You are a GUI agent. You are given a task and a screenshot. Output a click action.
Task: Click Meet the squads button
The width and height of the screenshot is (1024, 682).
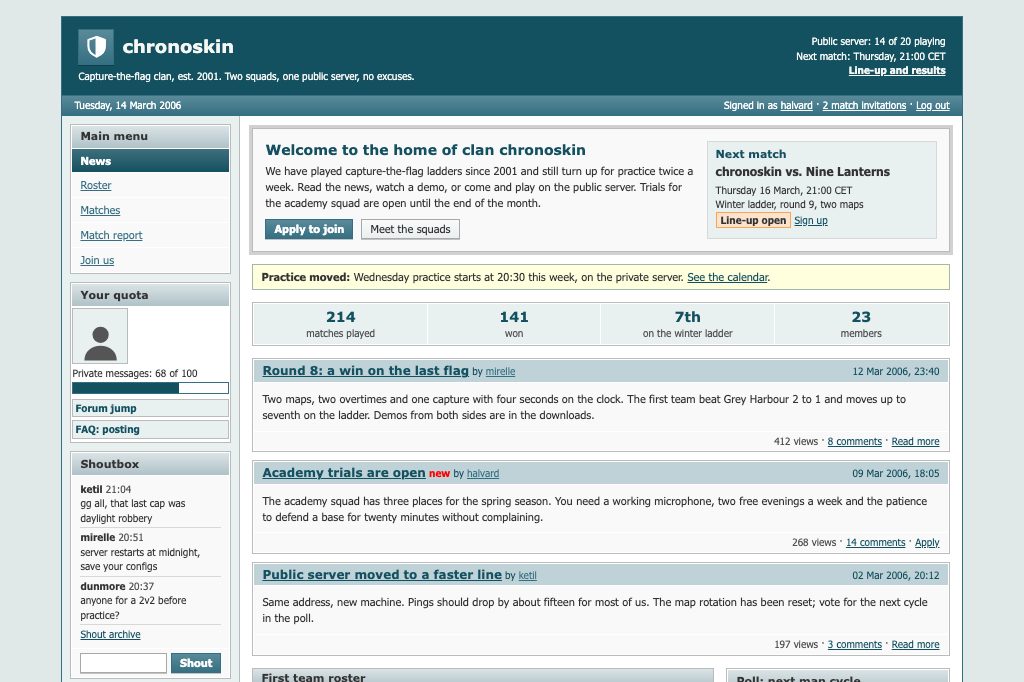(x=410, y=229)
